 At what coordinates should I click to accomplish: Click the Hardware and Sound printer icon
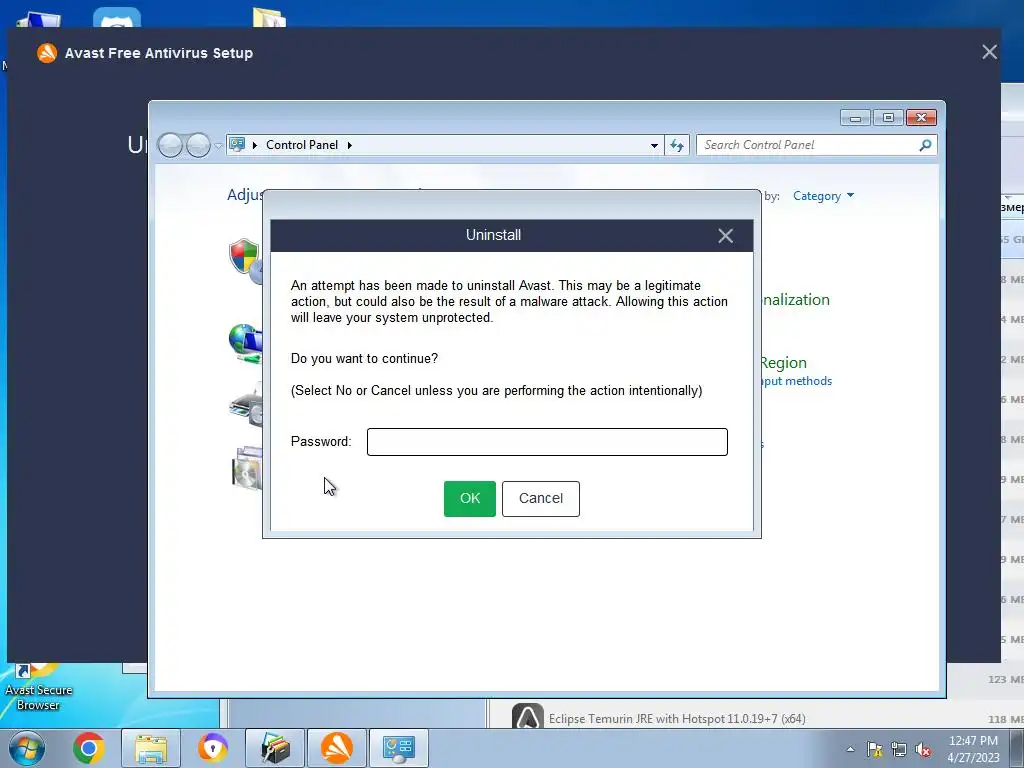tap(246, 406)
